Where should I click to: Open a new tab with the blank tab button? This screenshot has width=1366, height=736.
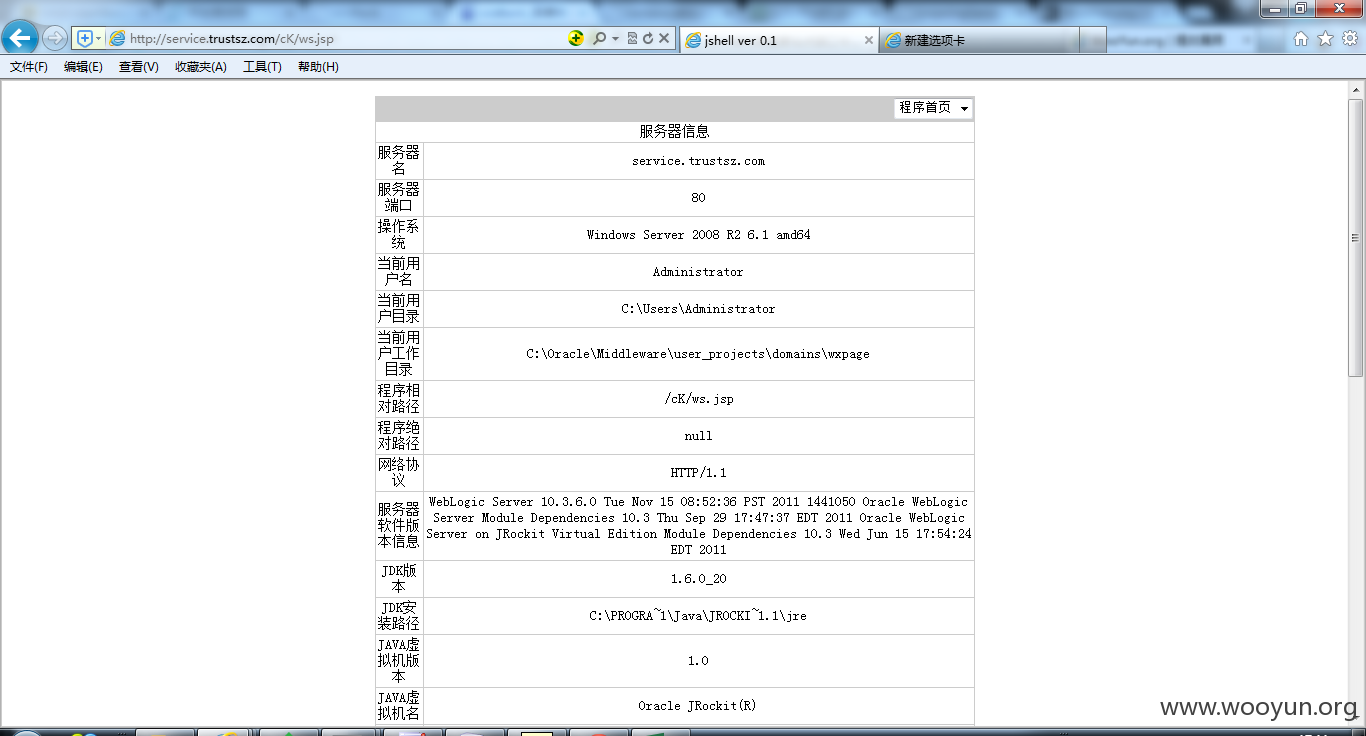[1093, 40]
